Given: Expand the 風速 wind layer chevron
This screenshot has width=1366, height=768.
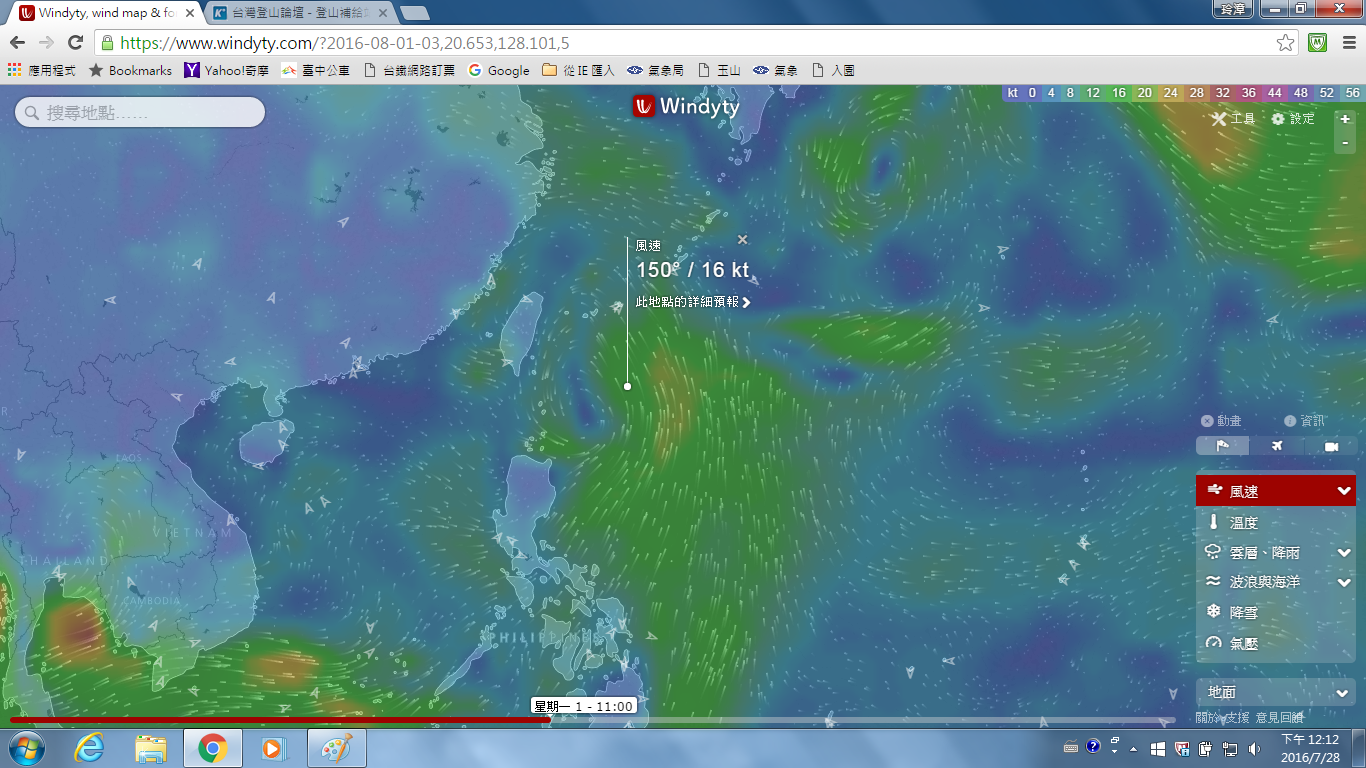Looking at the screenshot, I should click(x=1344, y=491).
